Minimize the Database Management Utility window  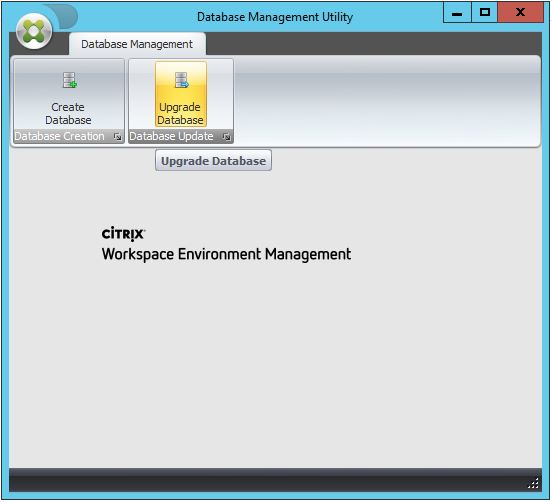point(457,13)
